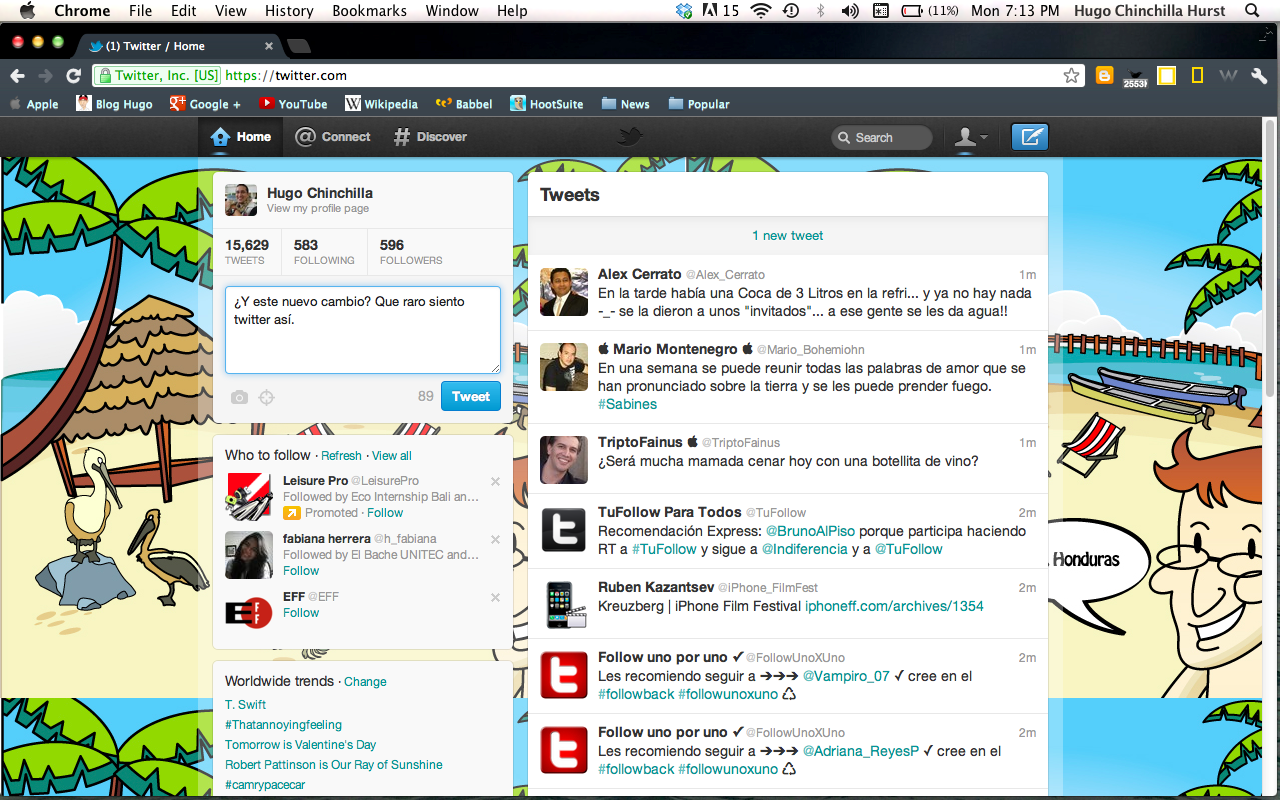The height and width of the screenshot is (800, 1280).
Task: Open the Window menu
Action: pos(452,11)
